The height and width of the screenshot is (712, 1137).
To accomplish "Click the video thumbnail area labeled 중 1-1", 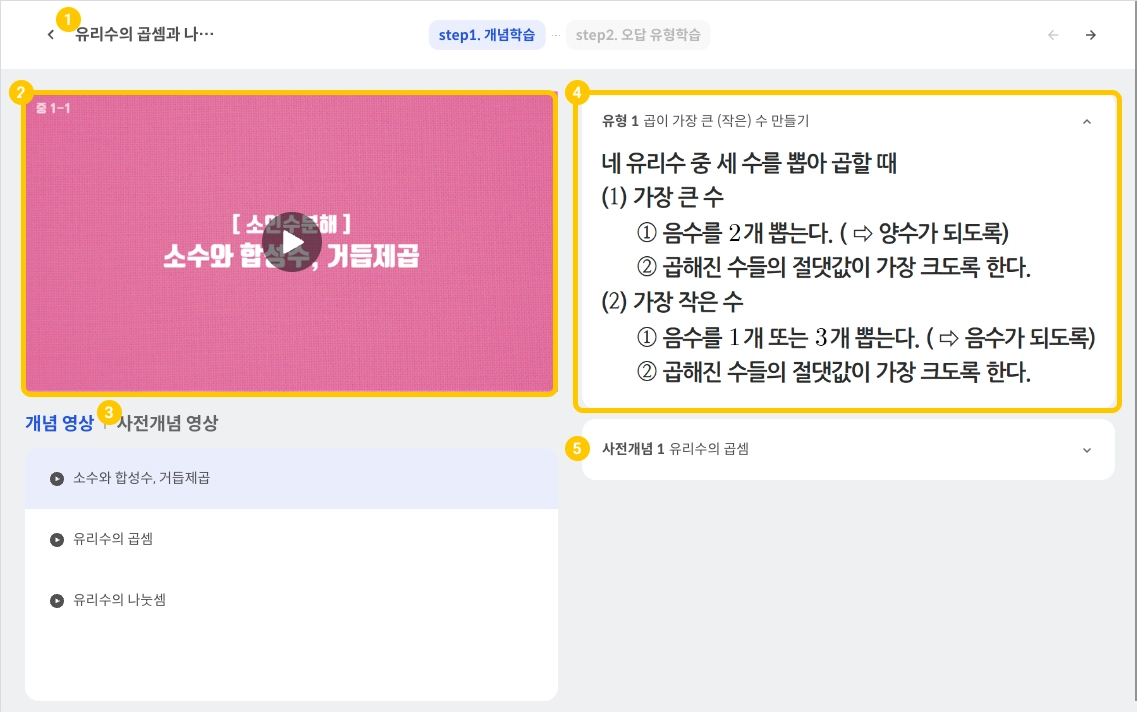I will coord(291,244).
